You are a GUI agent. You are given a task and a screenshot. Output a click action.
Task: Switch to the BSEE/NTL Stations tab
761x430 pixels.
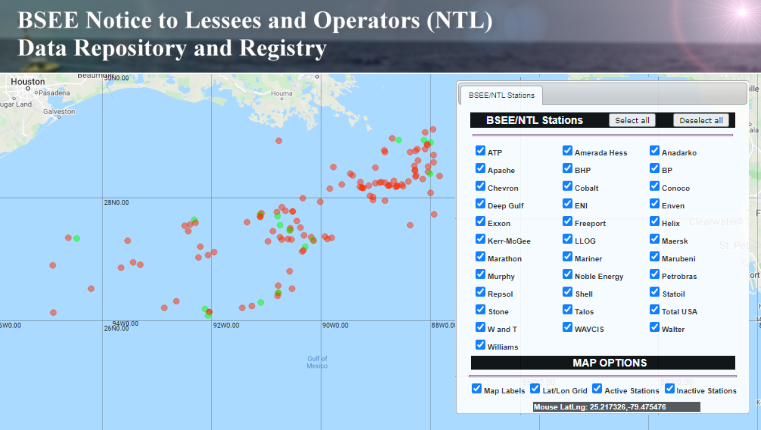(500, 96)
